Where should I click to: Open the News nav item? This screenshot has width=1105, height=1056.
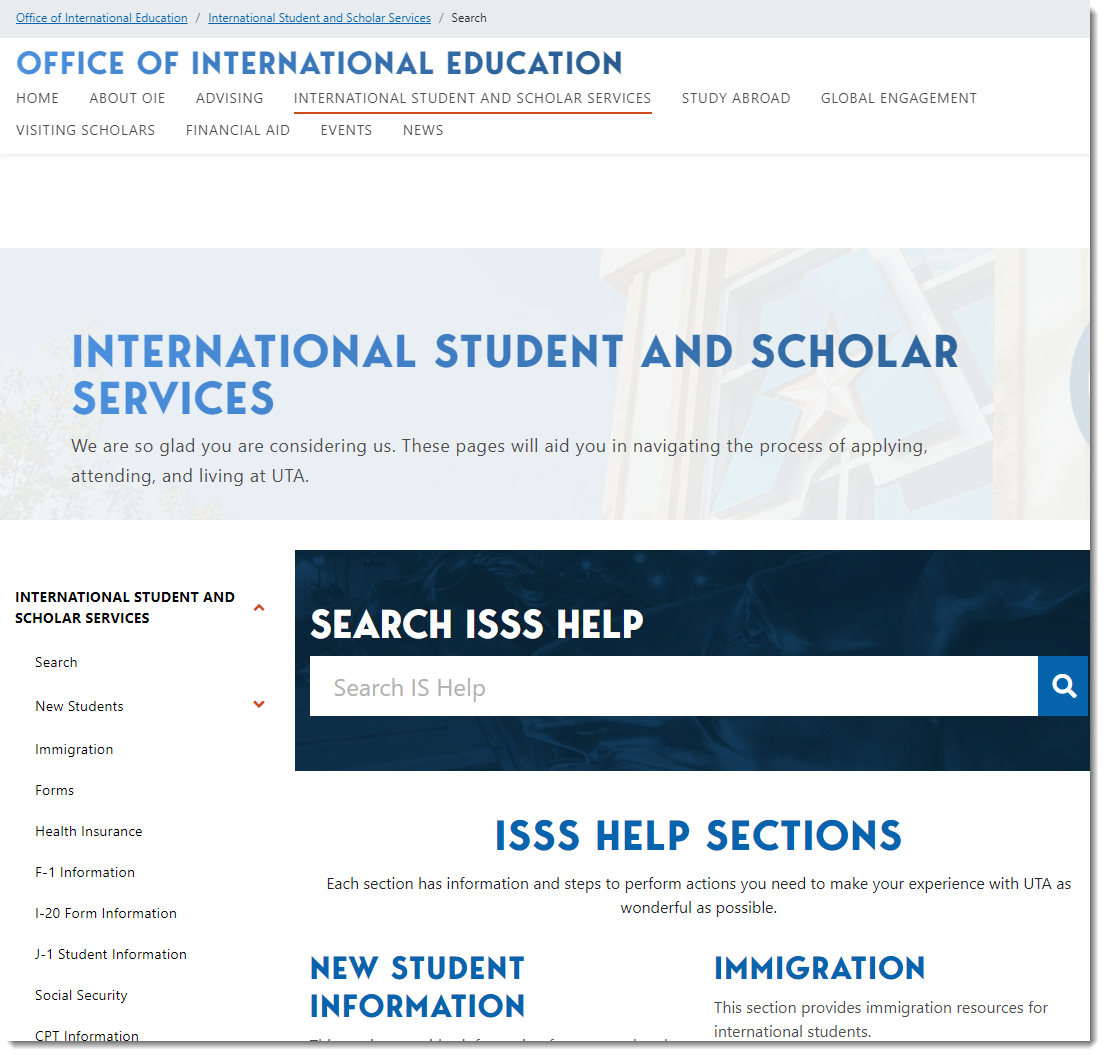pos(423,130)
